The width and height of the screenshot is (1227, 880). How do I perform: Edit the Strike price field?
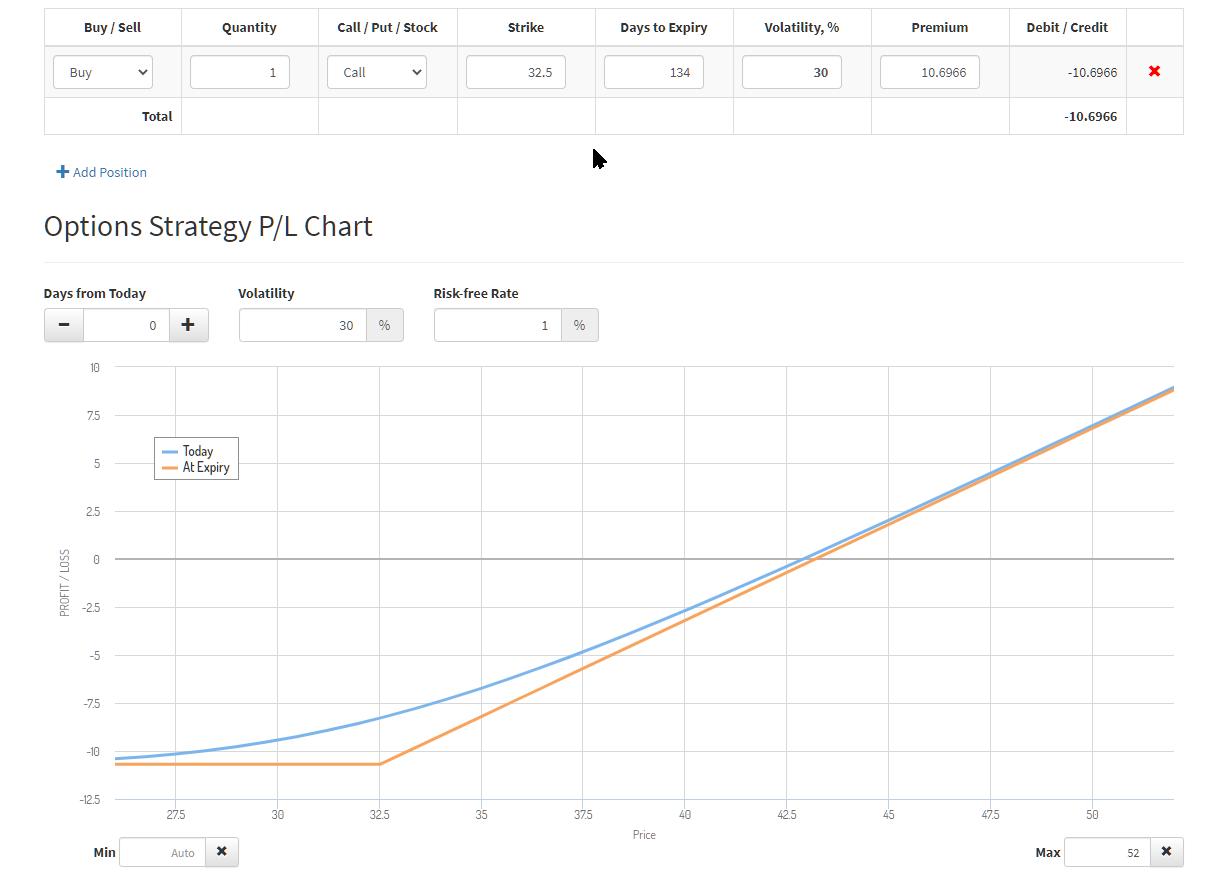point(515,72)
